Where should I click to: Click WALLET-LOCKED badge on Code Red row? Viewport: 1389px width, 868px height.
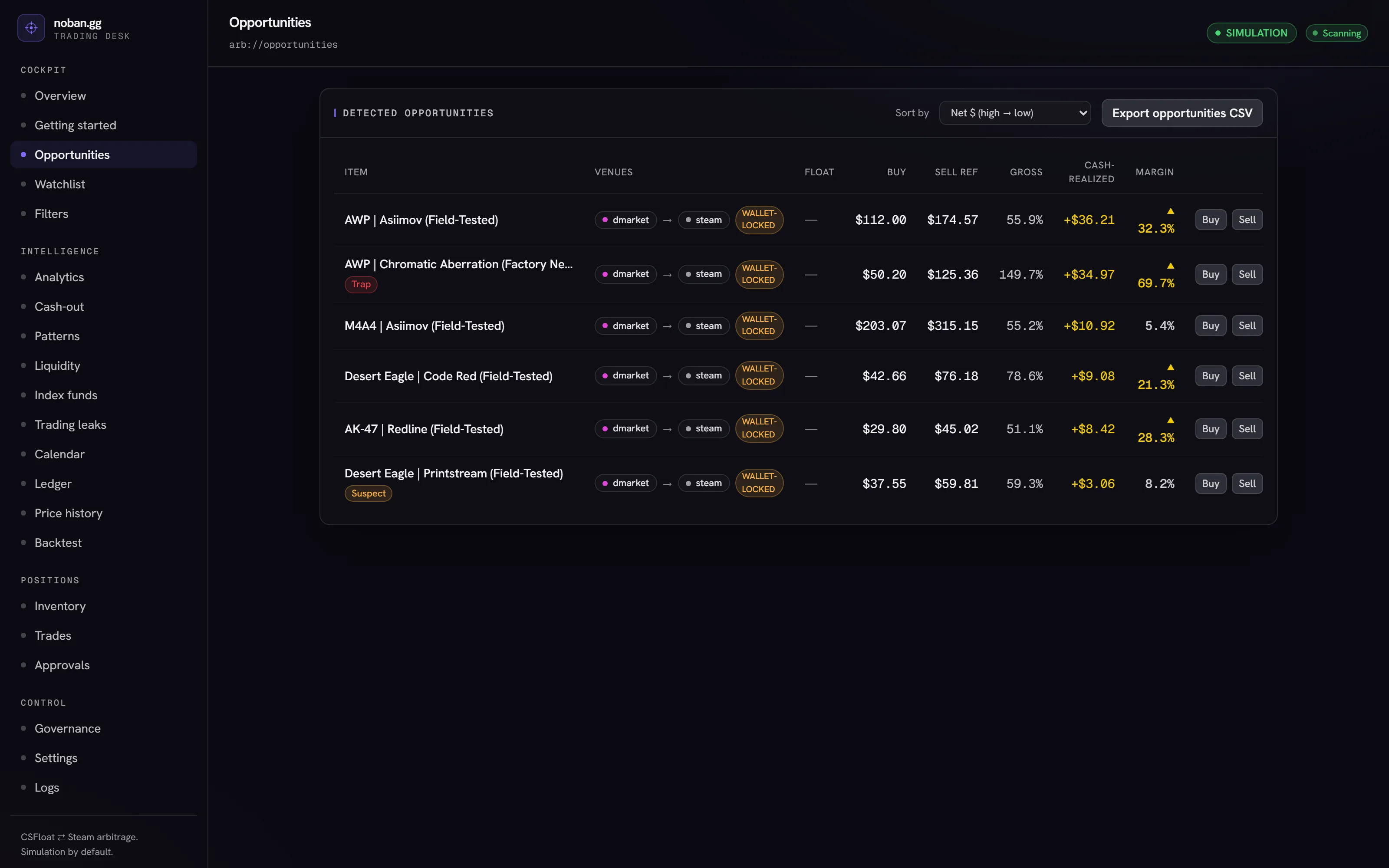pos(759,375)
